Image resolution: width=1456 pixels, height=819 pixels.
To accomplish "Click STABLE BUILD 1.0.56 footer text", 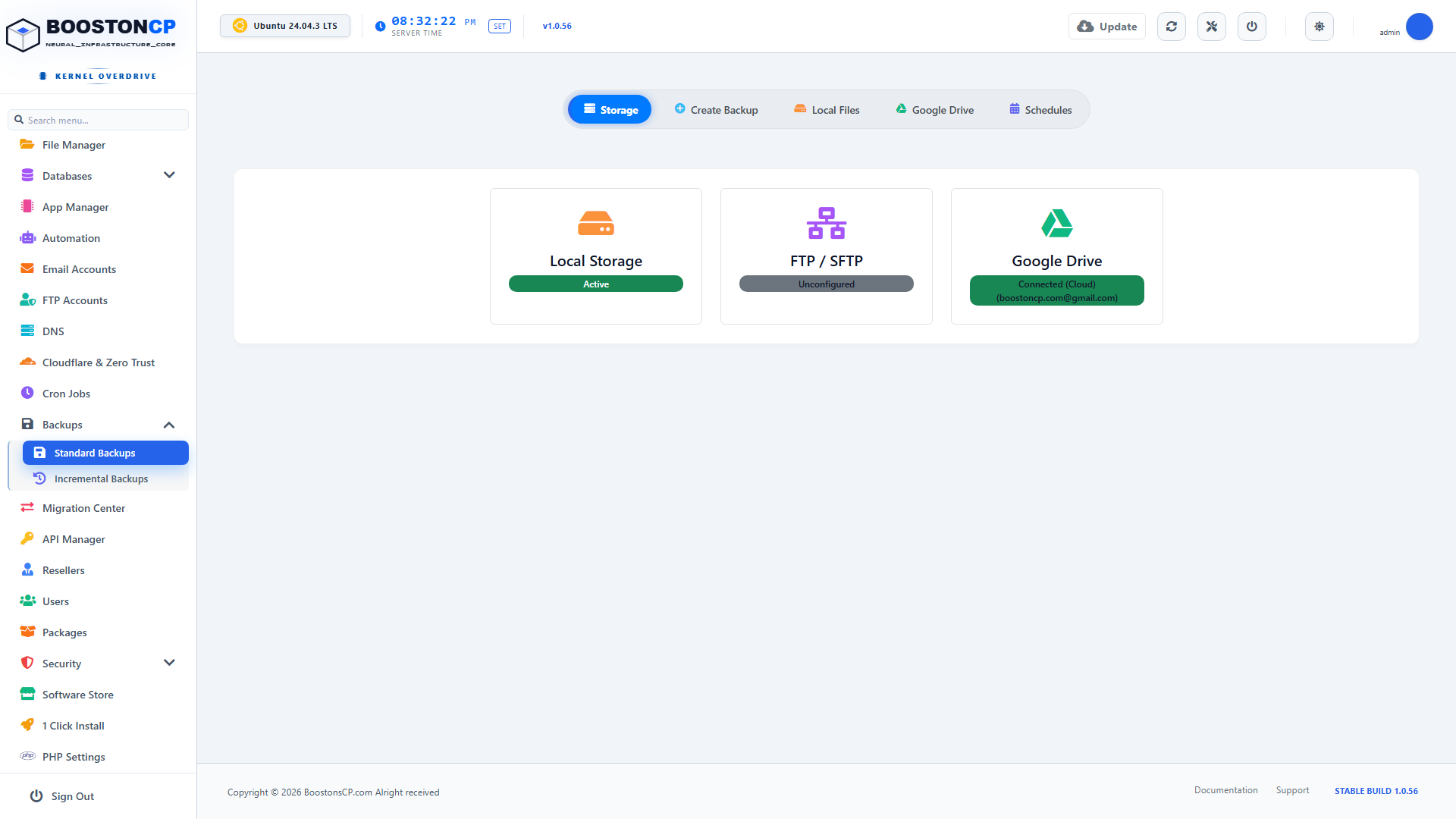I will pos(1376,791).
